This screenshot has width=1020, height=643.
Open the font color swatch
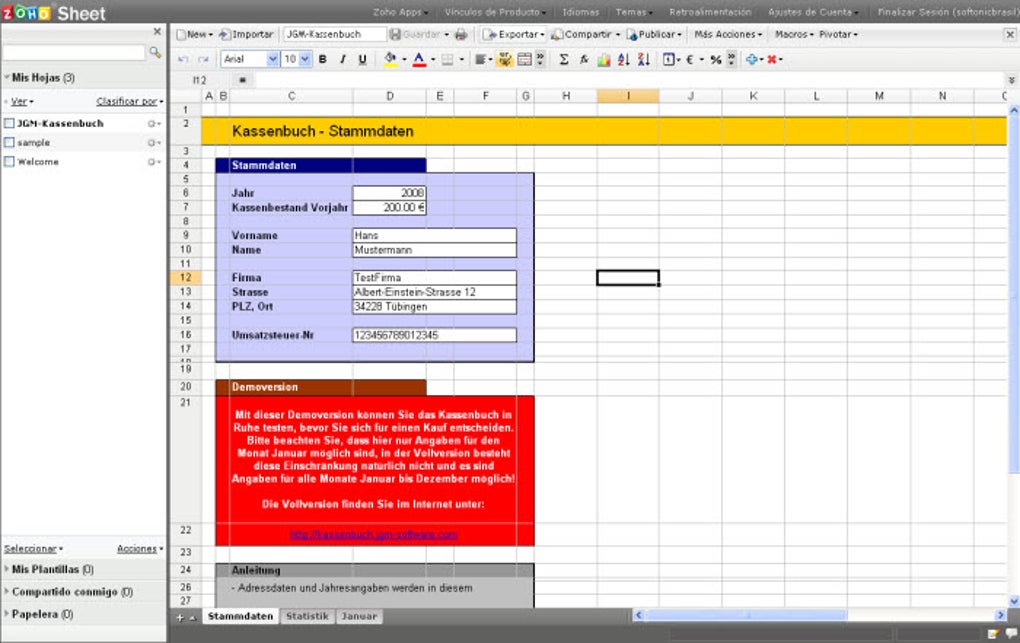coord(419,59)
